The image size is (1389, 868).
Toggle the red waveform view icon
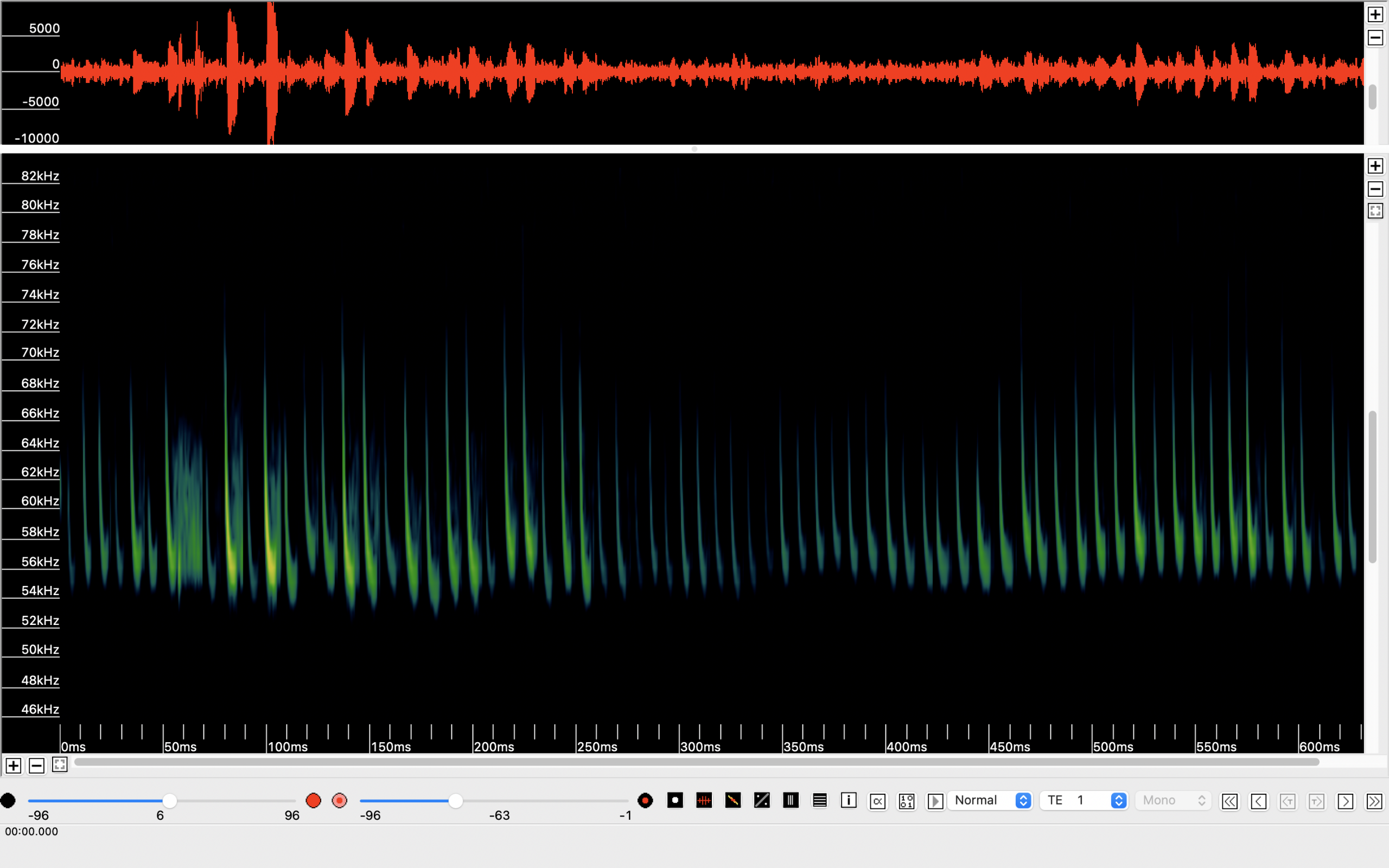(704, 800)
